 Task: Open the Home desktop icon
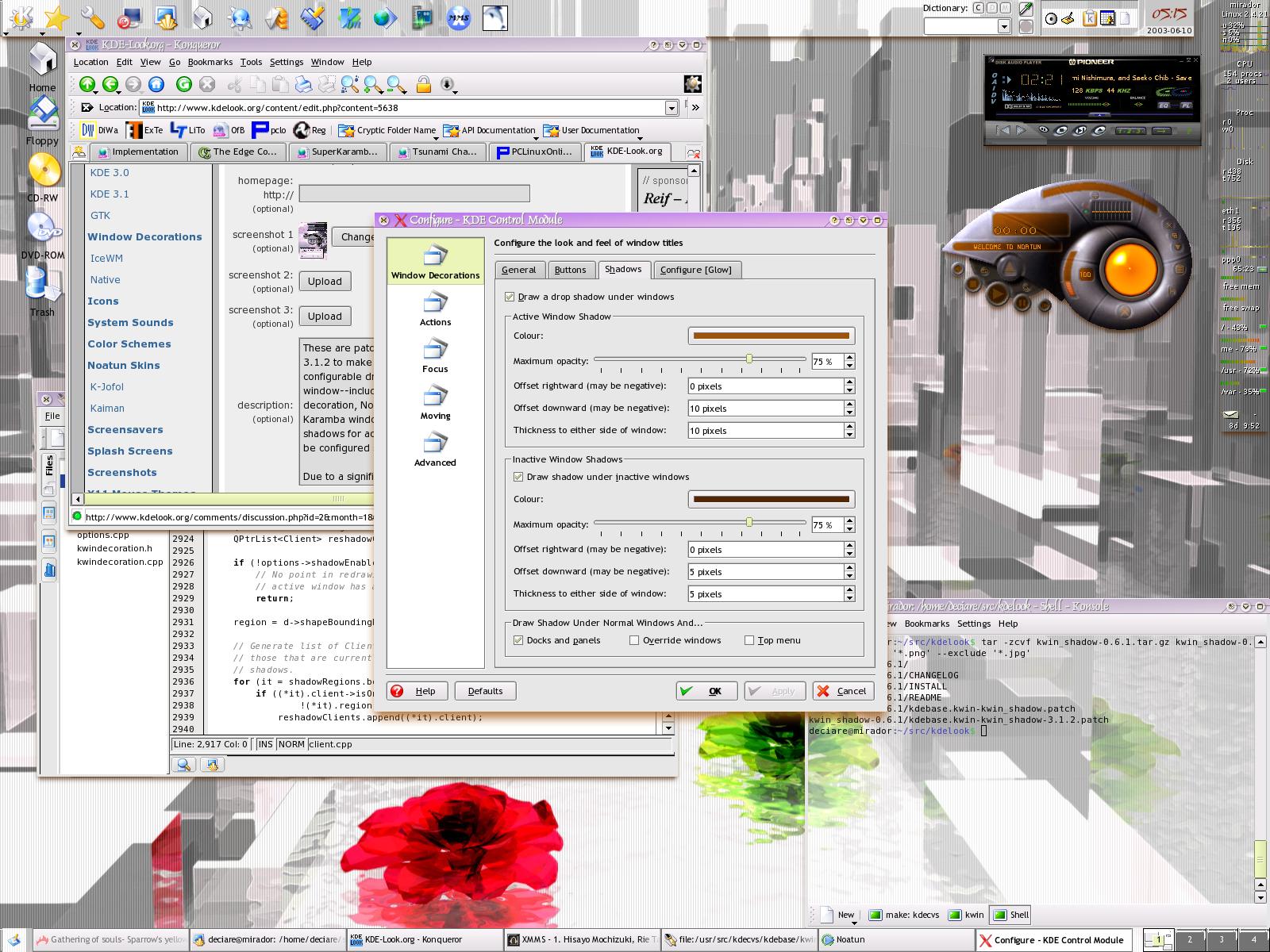click(42, 67)
